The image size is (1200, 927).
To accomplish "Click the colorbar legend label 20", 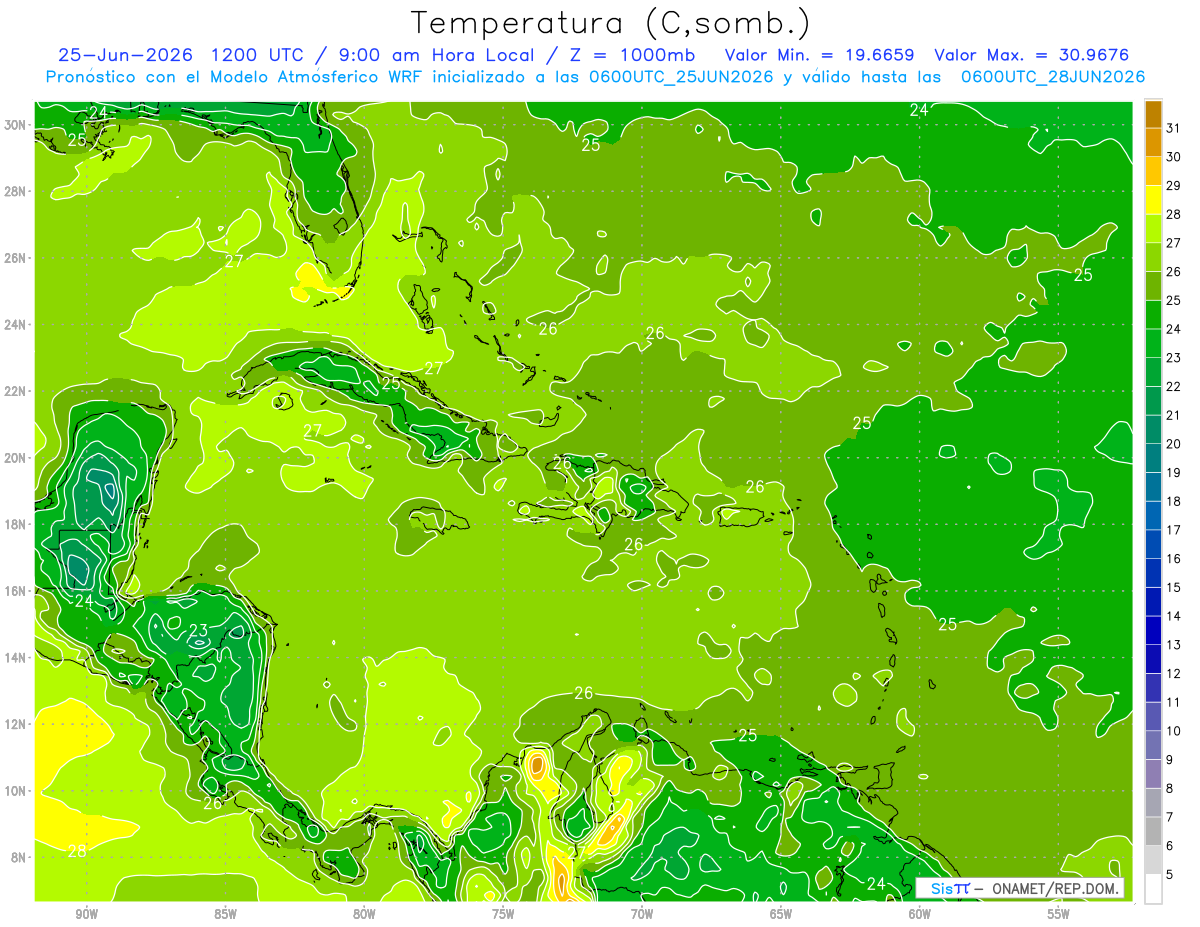I will click(x=1174, y=444).
